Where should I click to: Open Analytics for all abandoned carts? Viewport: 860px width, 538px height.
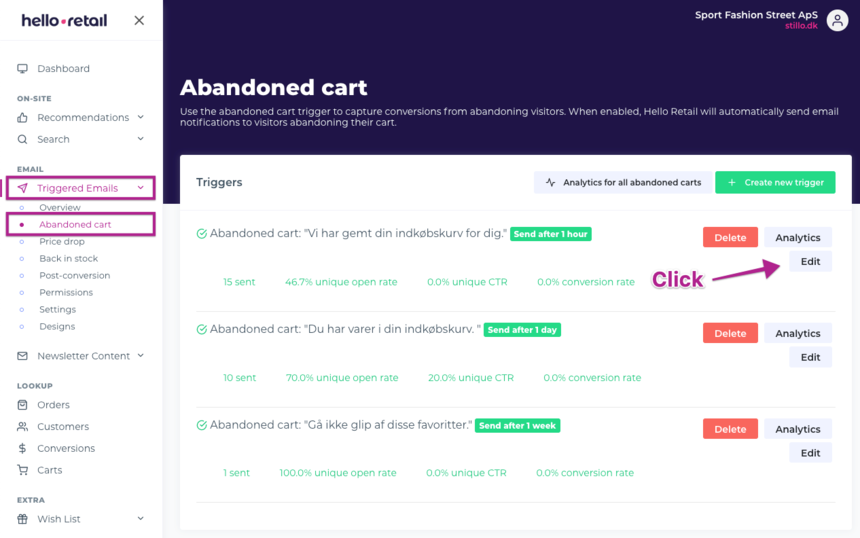click(x=623, y=183)
